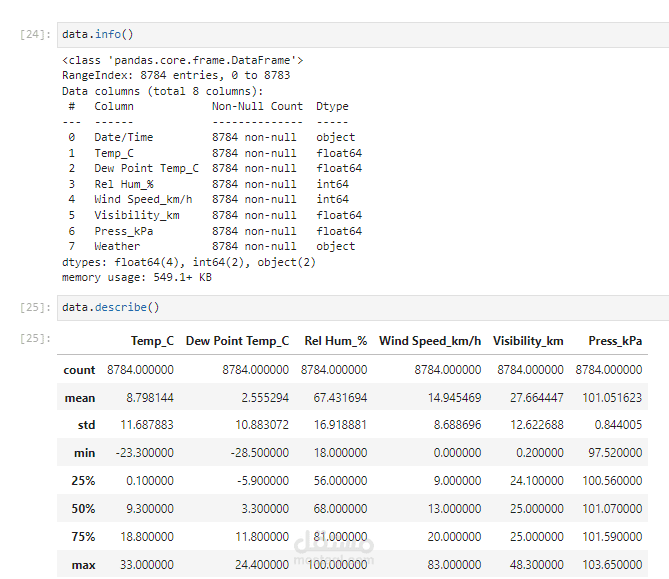Select the [25] input prompt beside data.describe()

click(35, 308)
